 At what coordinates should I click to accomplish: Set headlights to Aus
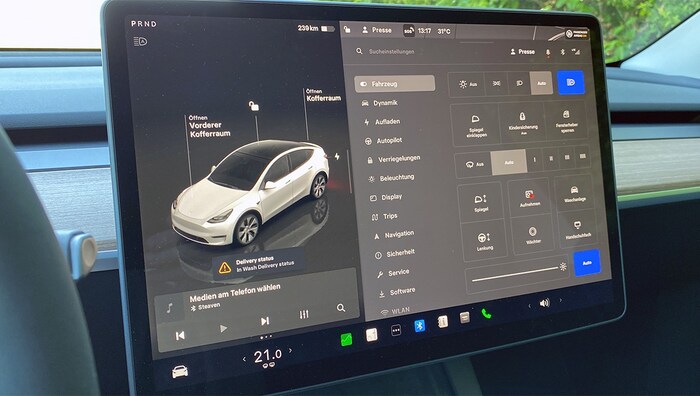coord(467,84)
